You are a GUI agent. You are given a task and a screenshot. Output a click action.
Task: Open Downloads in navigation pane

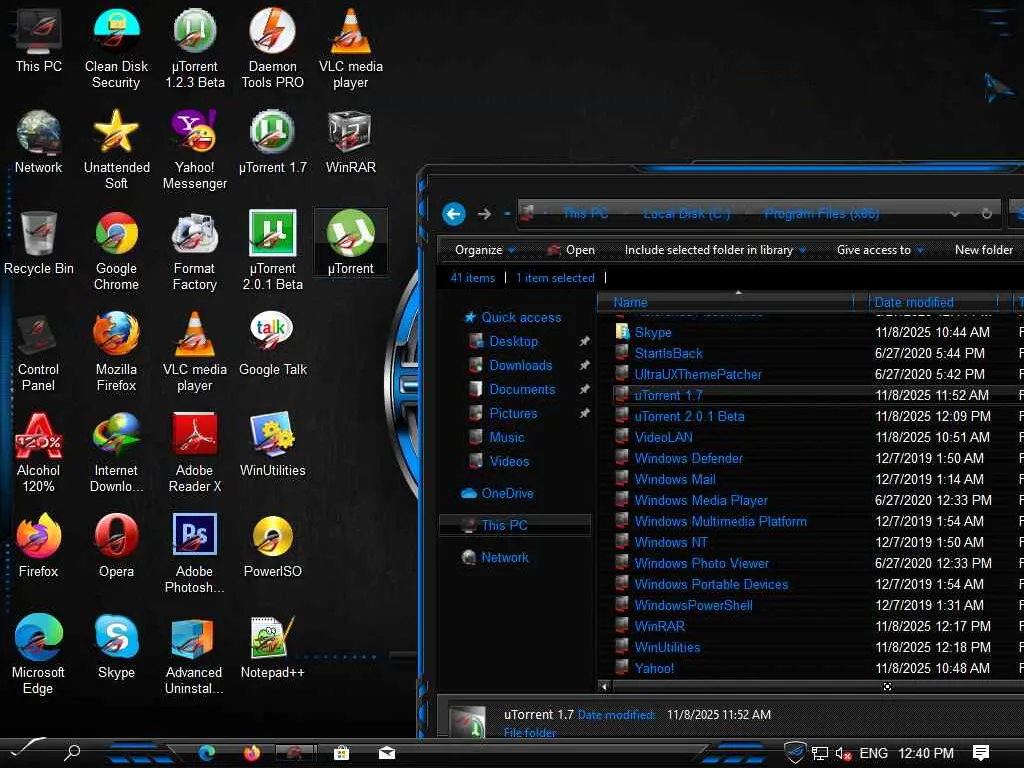pos(511,366)
